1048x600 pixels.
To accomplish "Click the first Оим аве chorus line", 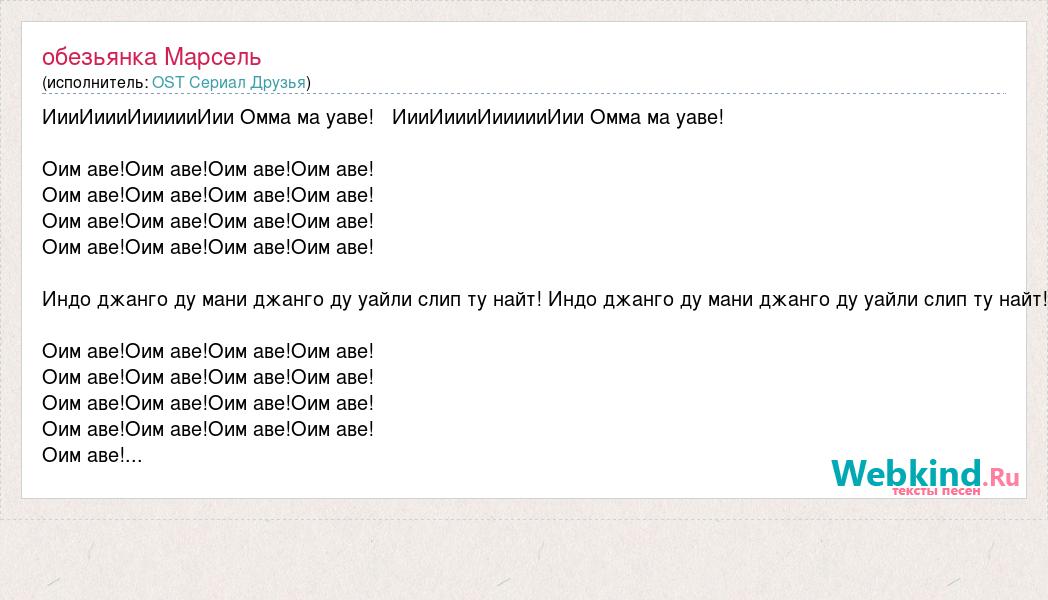I will [208, 170].
